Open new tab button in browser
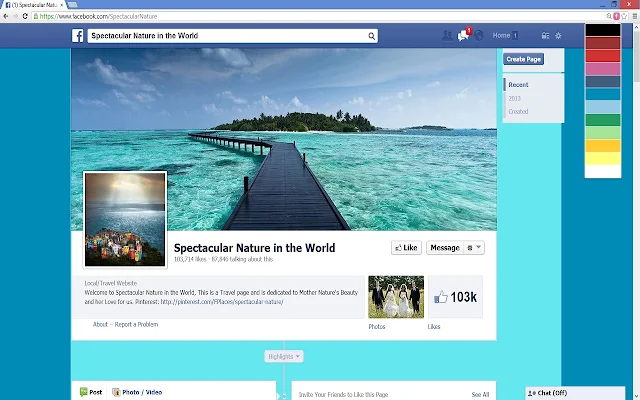Image resolution: width=640 pixels, height=400 pixels. click(x=73, y=5)
